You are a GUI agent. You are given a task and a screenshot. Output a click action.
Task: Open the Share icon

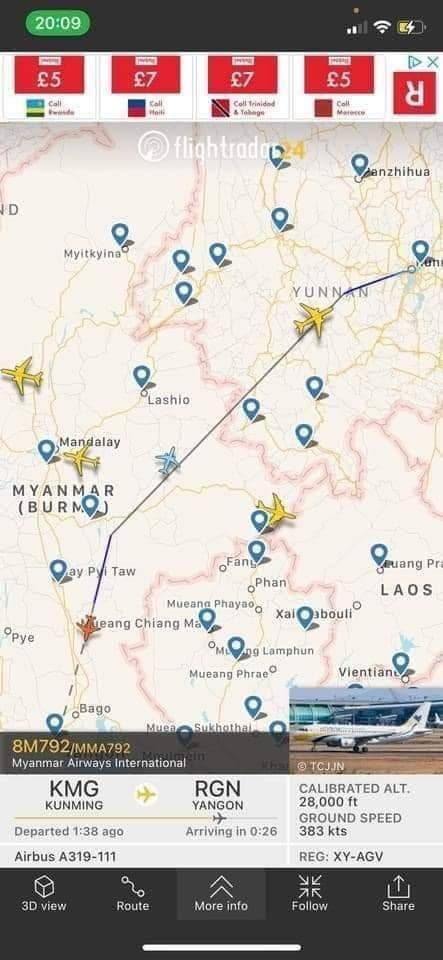(398, 885)
